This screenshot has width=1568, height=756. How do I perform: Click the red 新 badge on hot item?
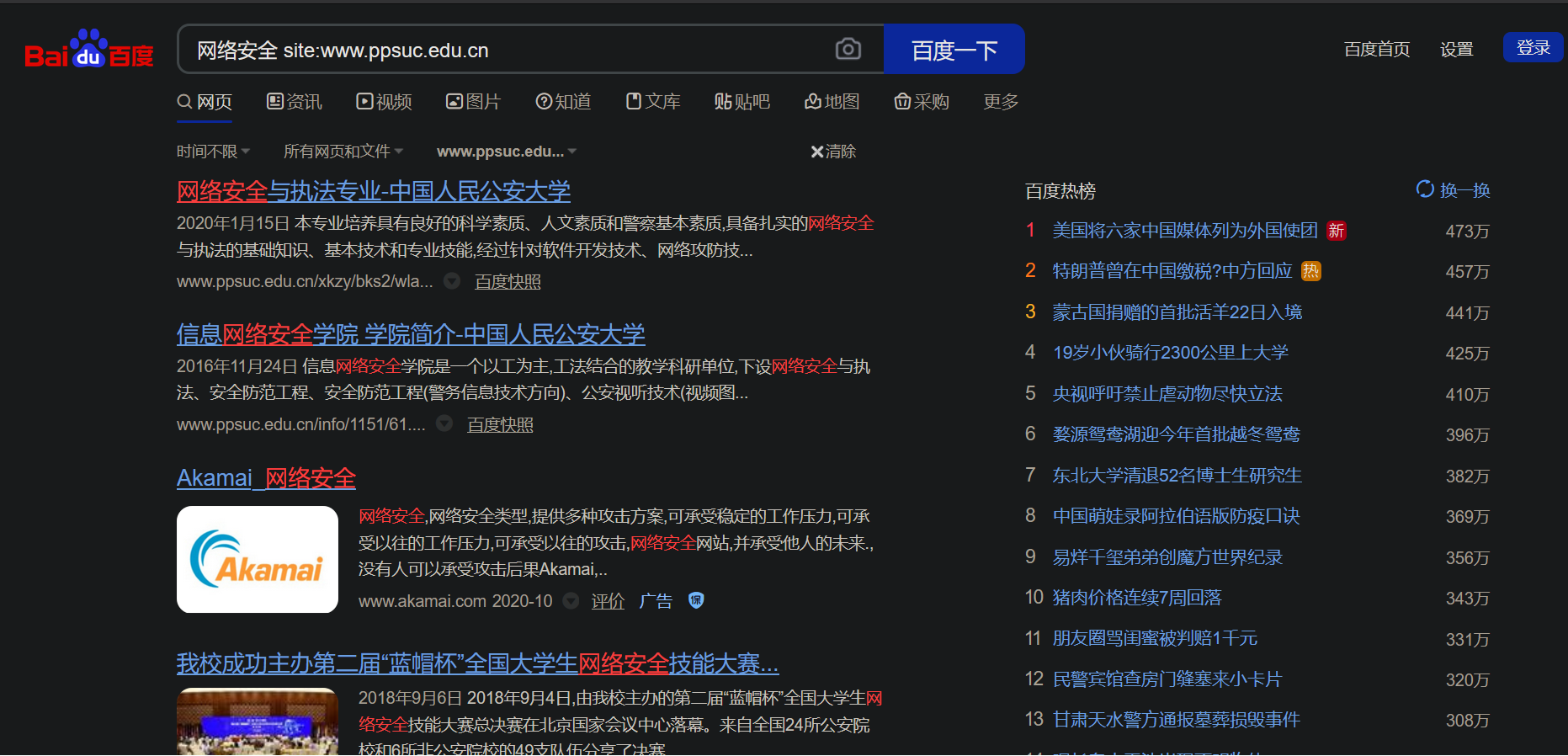(x=1336, y=231)
